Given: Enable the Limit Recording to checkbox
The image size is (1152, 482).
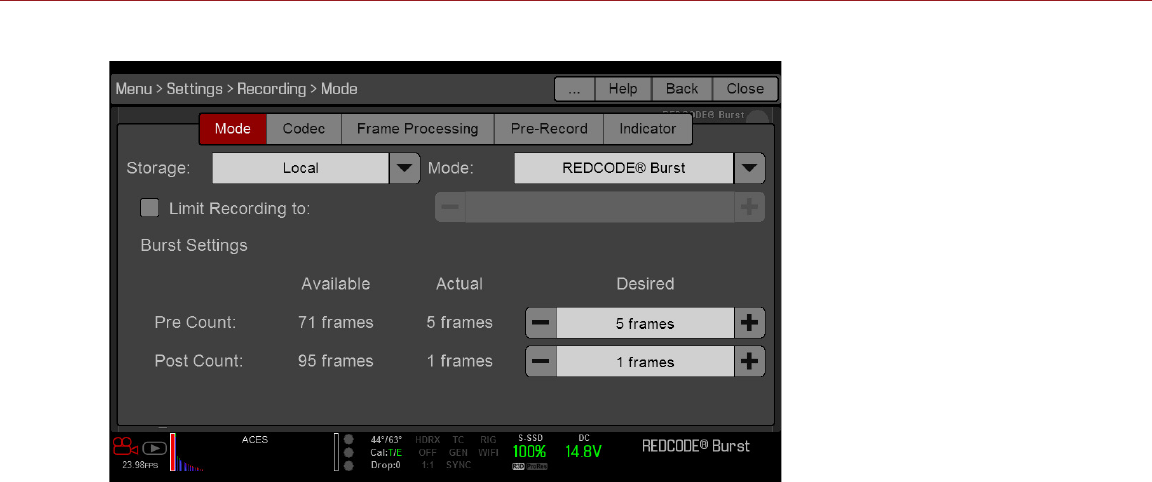Looking at the screenshot, I should (150, 208).
